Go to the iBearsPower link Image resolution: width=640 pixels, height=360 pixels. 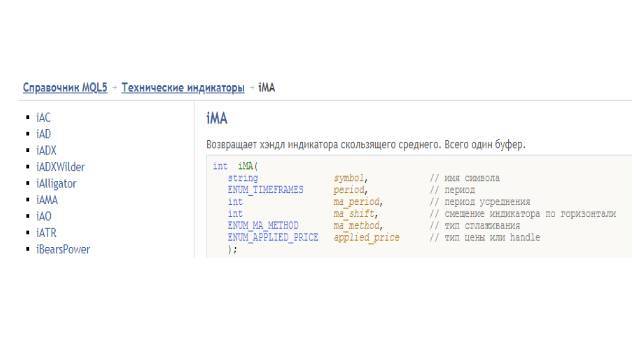(x=63, y=249)
